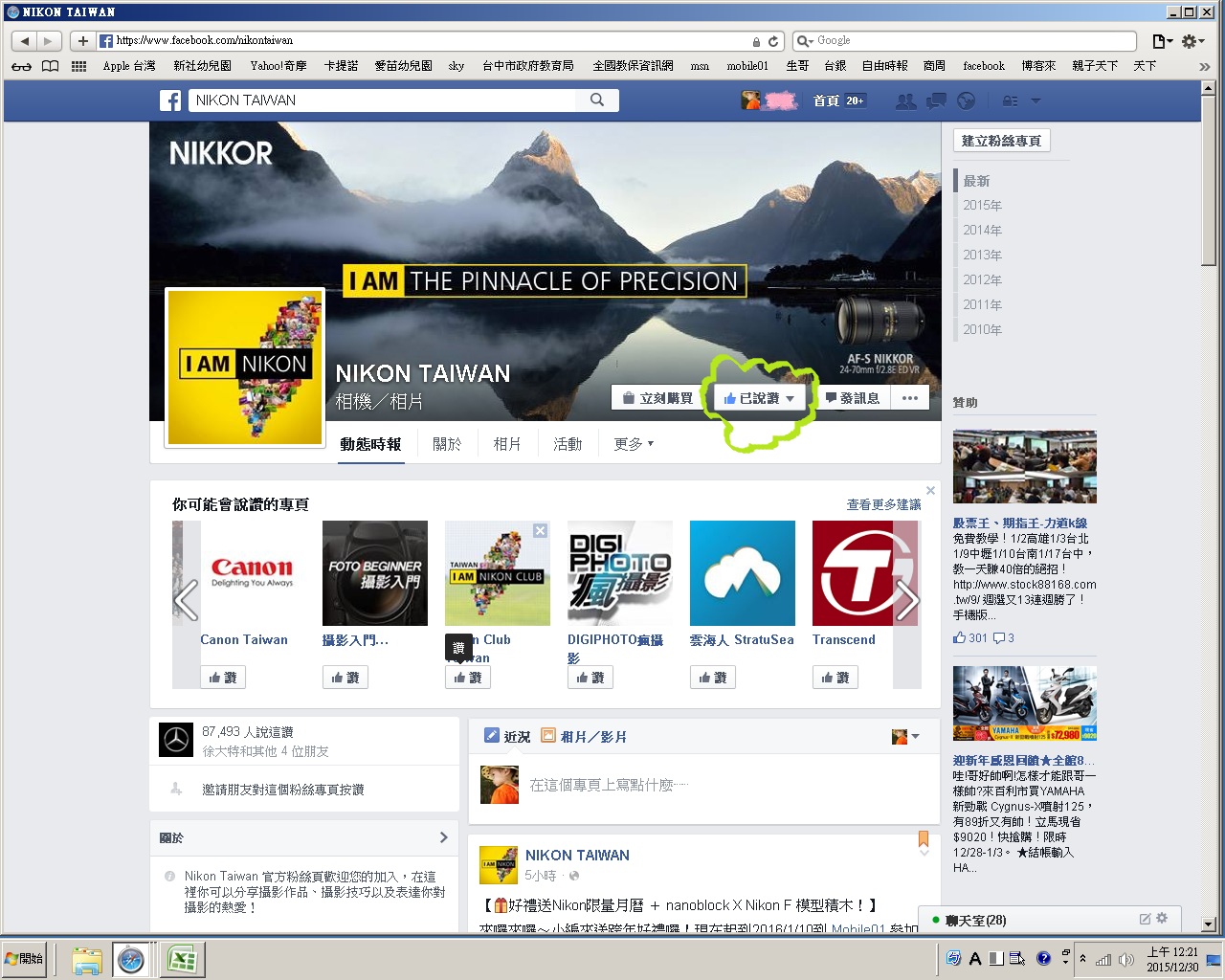
Task: Open Excel from the Windows taskbar
Action: (182, 959)
